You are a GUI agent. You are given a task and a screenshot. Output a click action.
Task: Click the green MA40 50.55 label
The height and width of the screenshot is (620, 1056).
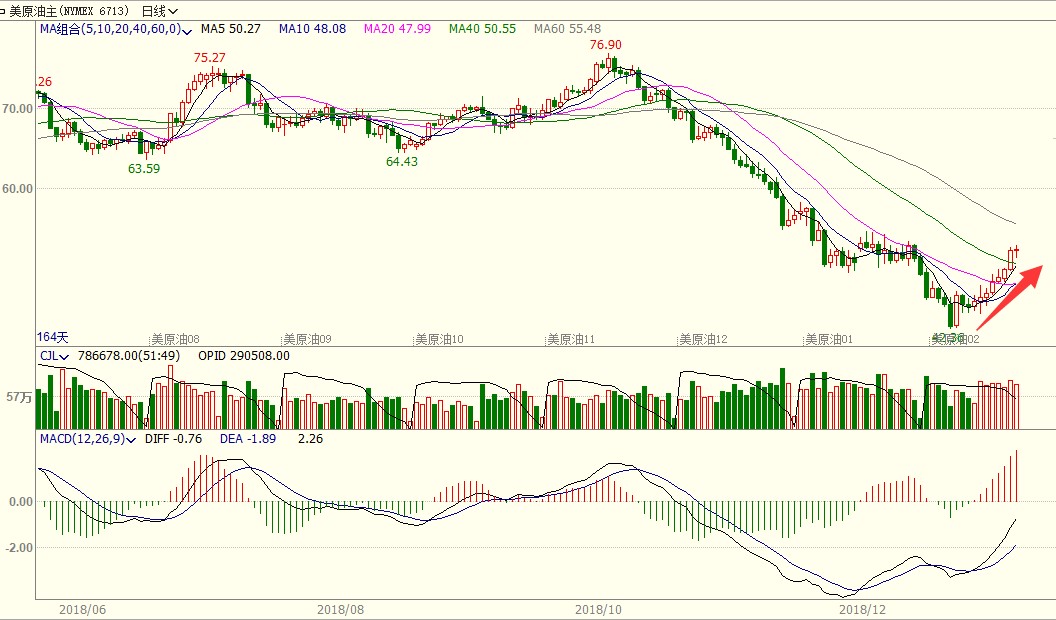482,29
